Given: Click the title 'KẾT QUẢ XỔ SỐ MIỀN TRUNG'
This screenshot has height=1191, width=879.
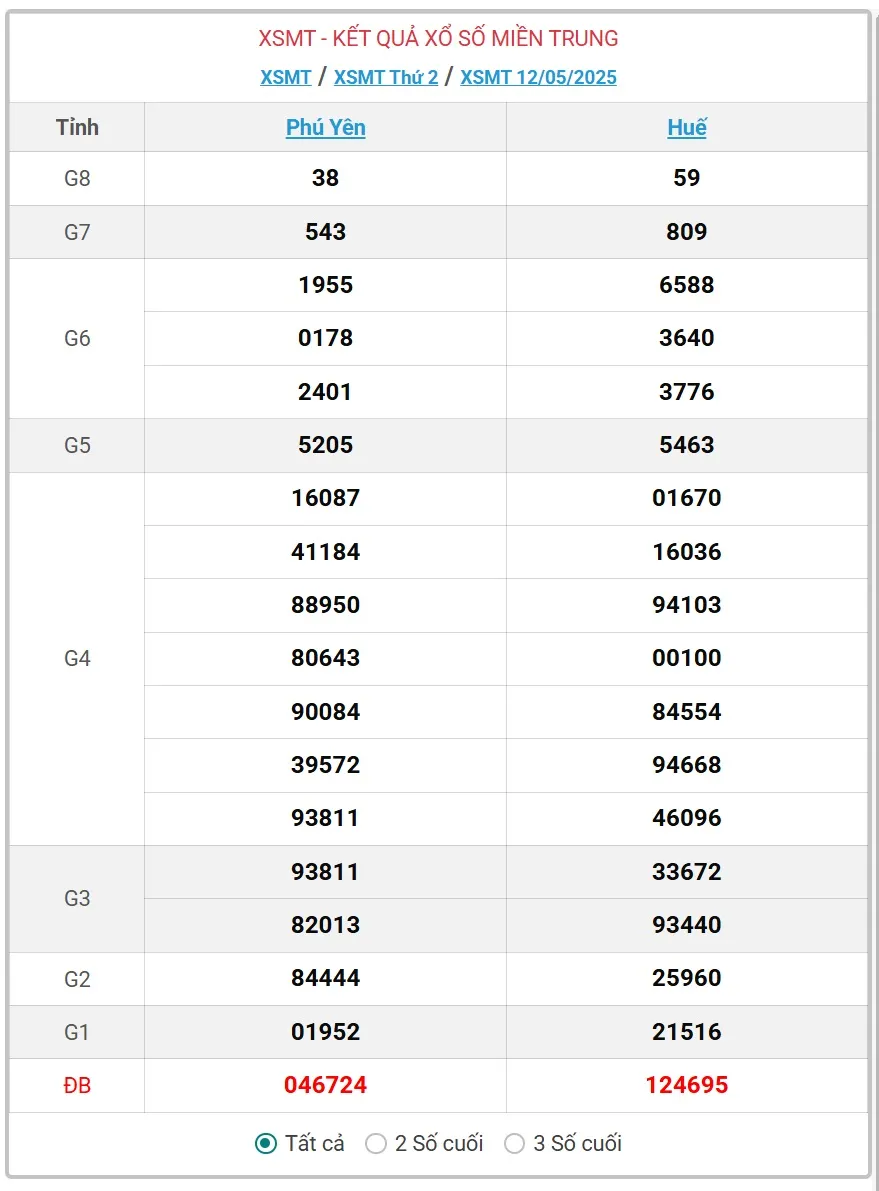Looking at the screenshot, I should click(x=439, y=39).
